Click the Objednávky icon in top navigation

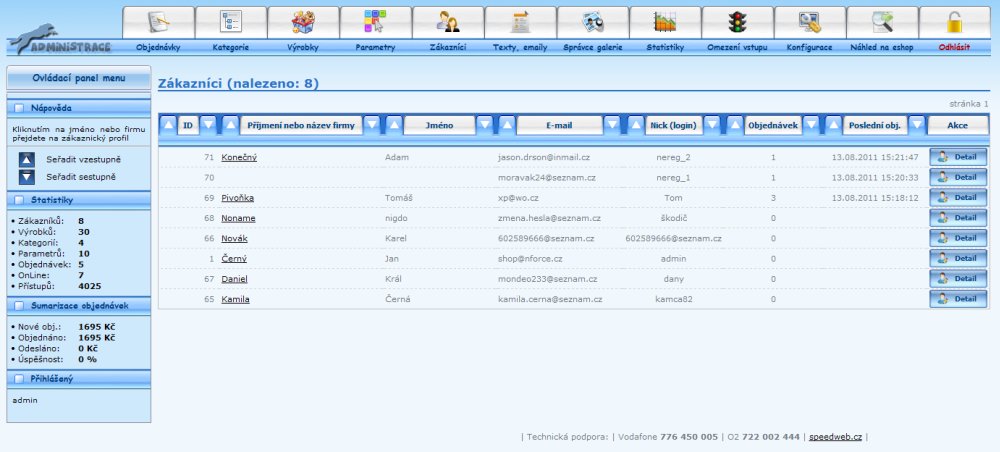point(158,23)
